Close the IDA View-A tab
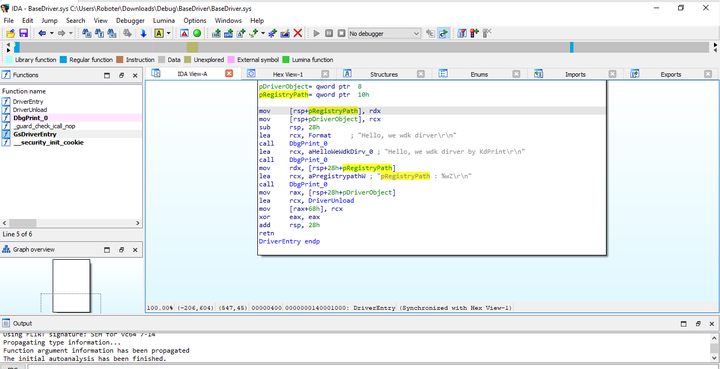 pyautogui.click(x=229, y=73)
